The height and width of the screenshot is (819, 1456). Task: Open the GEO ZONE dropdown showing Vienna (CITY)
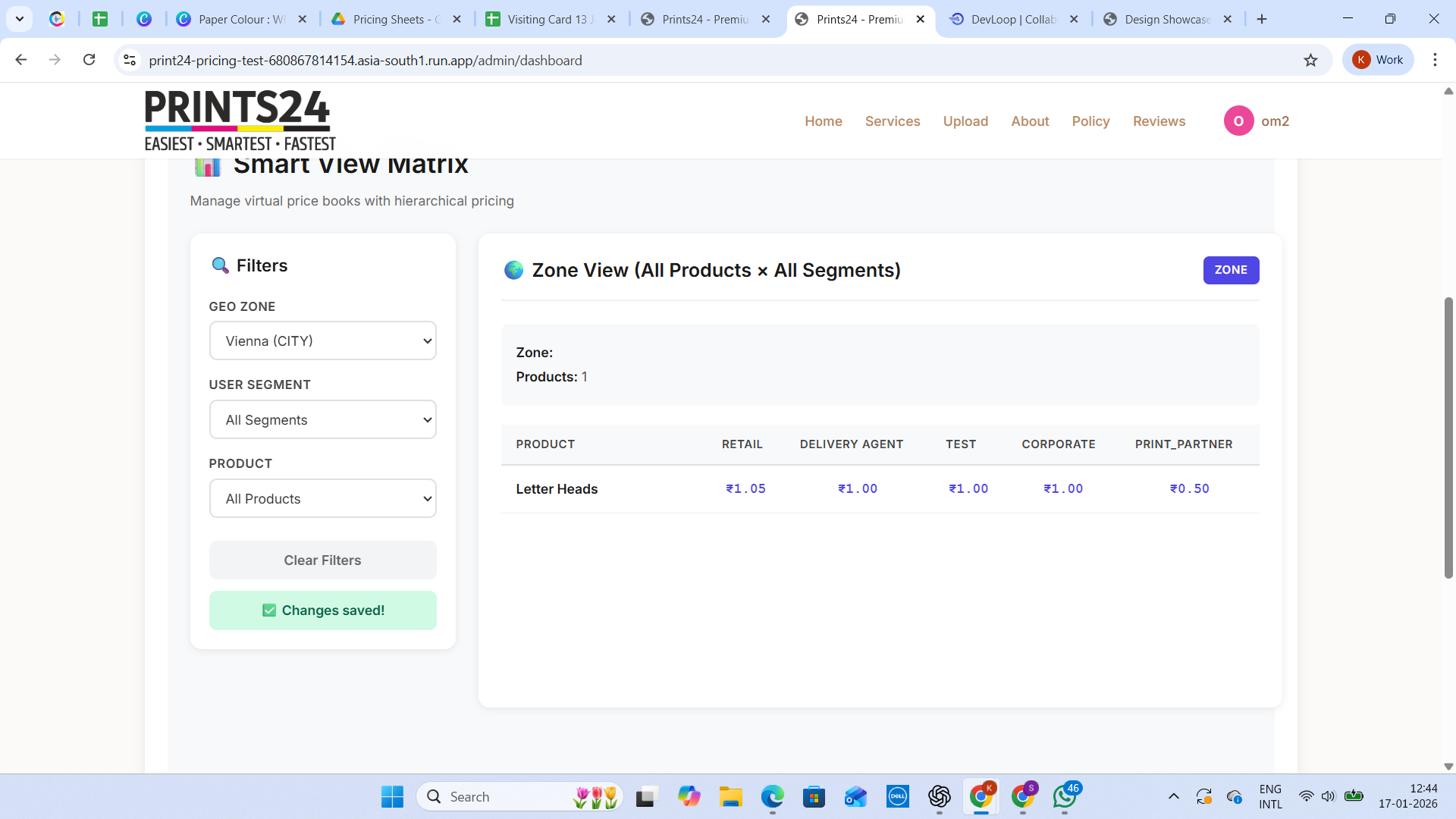(322, 340)
